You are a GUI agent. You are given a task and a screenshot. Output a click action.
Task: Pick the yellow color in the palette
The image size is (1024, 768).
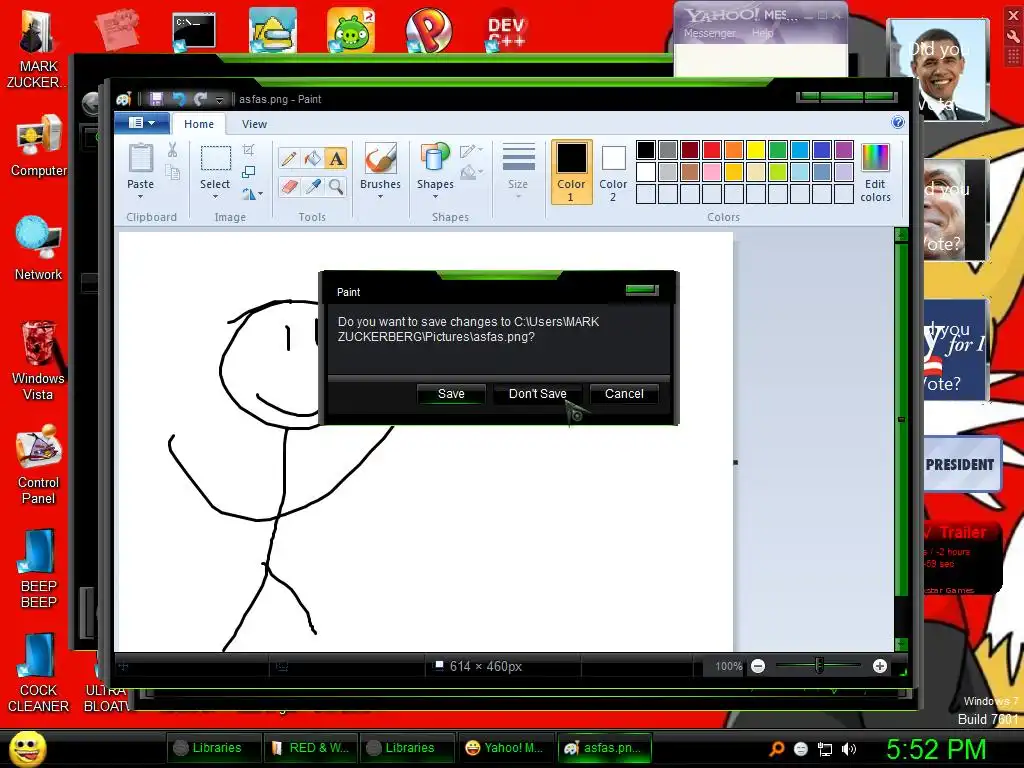pos(756,150)
